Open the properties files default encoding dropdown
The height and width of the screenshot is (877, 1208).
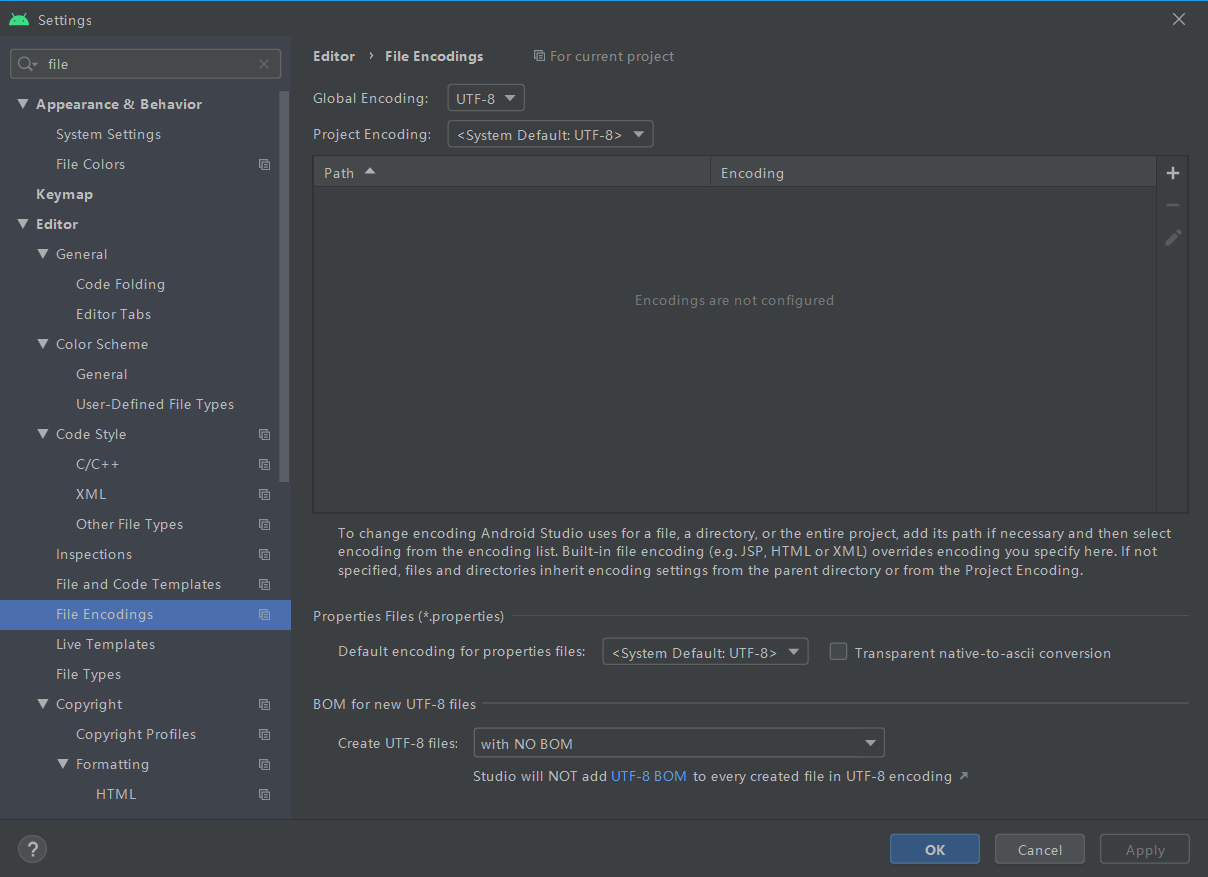[705, 652]
